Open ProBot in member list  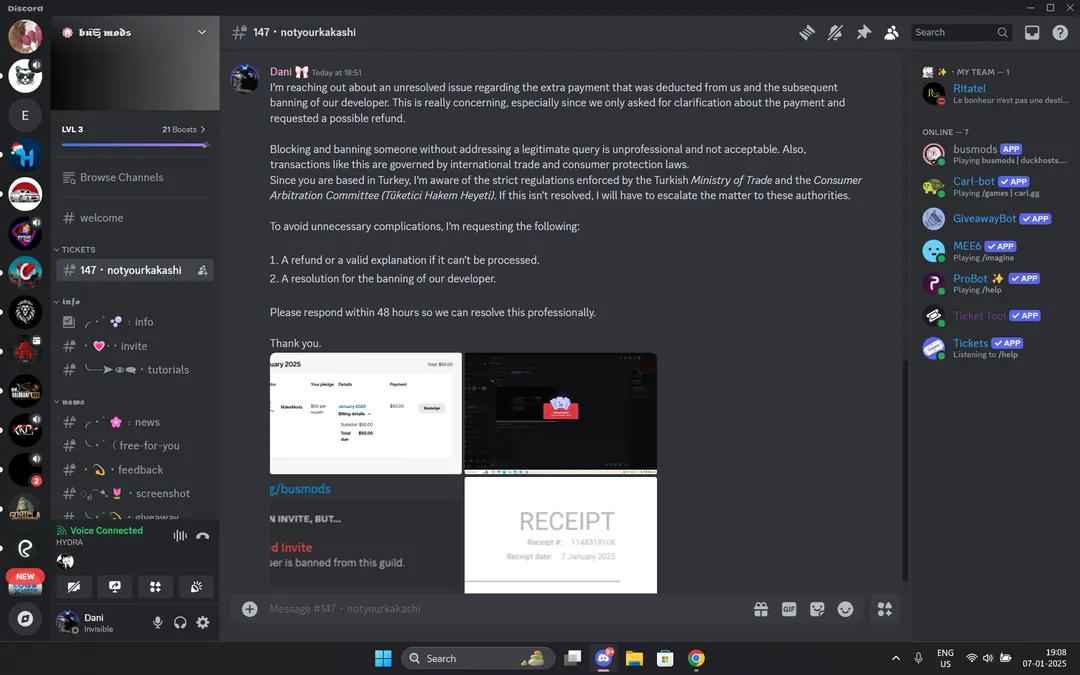994,283
